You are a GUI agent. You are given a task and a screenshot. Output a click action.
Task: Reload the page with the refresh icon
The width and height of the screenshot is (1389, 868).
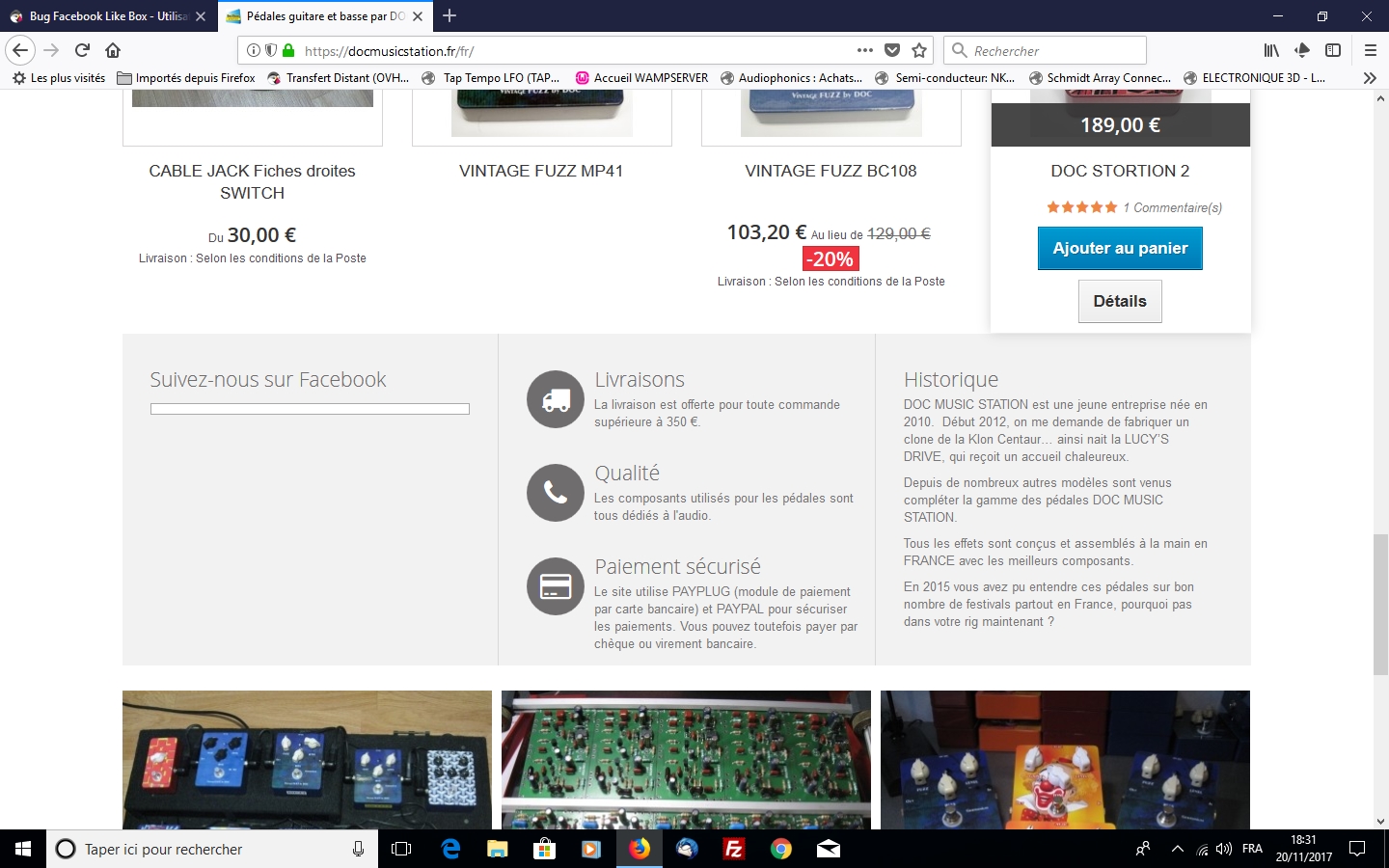[83, 50]
